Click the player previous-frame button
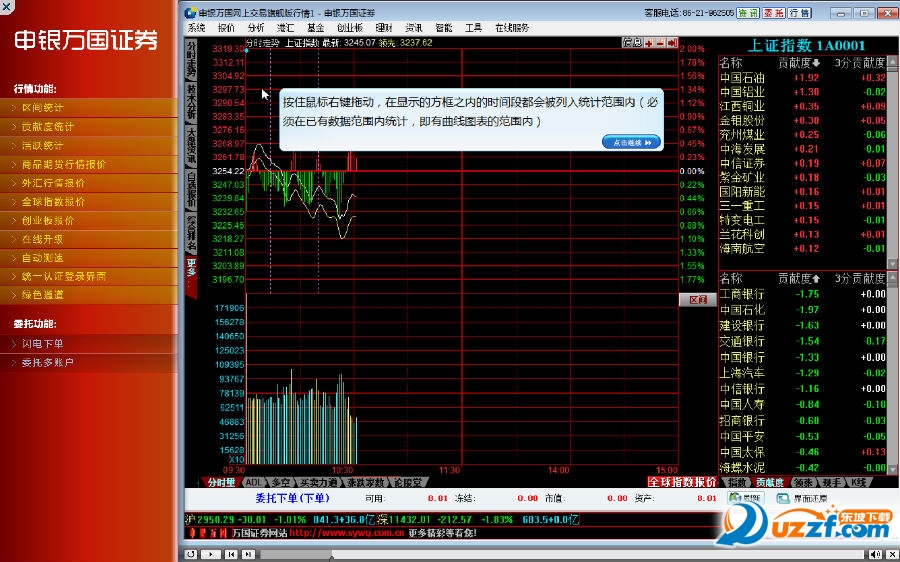Viewport: 900px width, 562px height. pos(231,554)
